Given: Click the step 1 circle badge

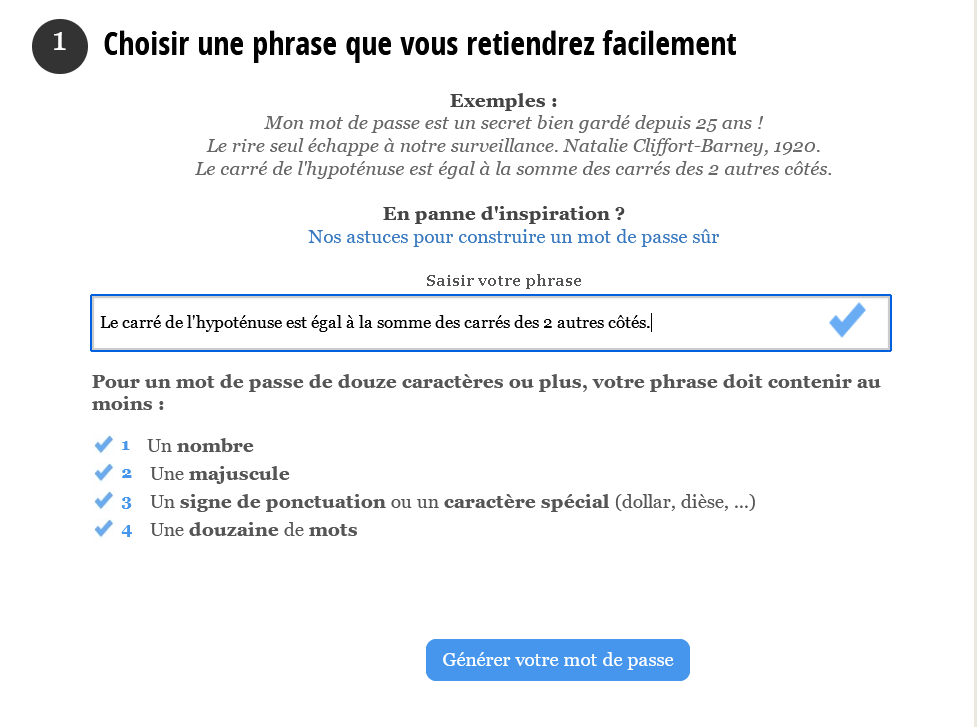Looking at the screenshot, I should pos(60,47).
